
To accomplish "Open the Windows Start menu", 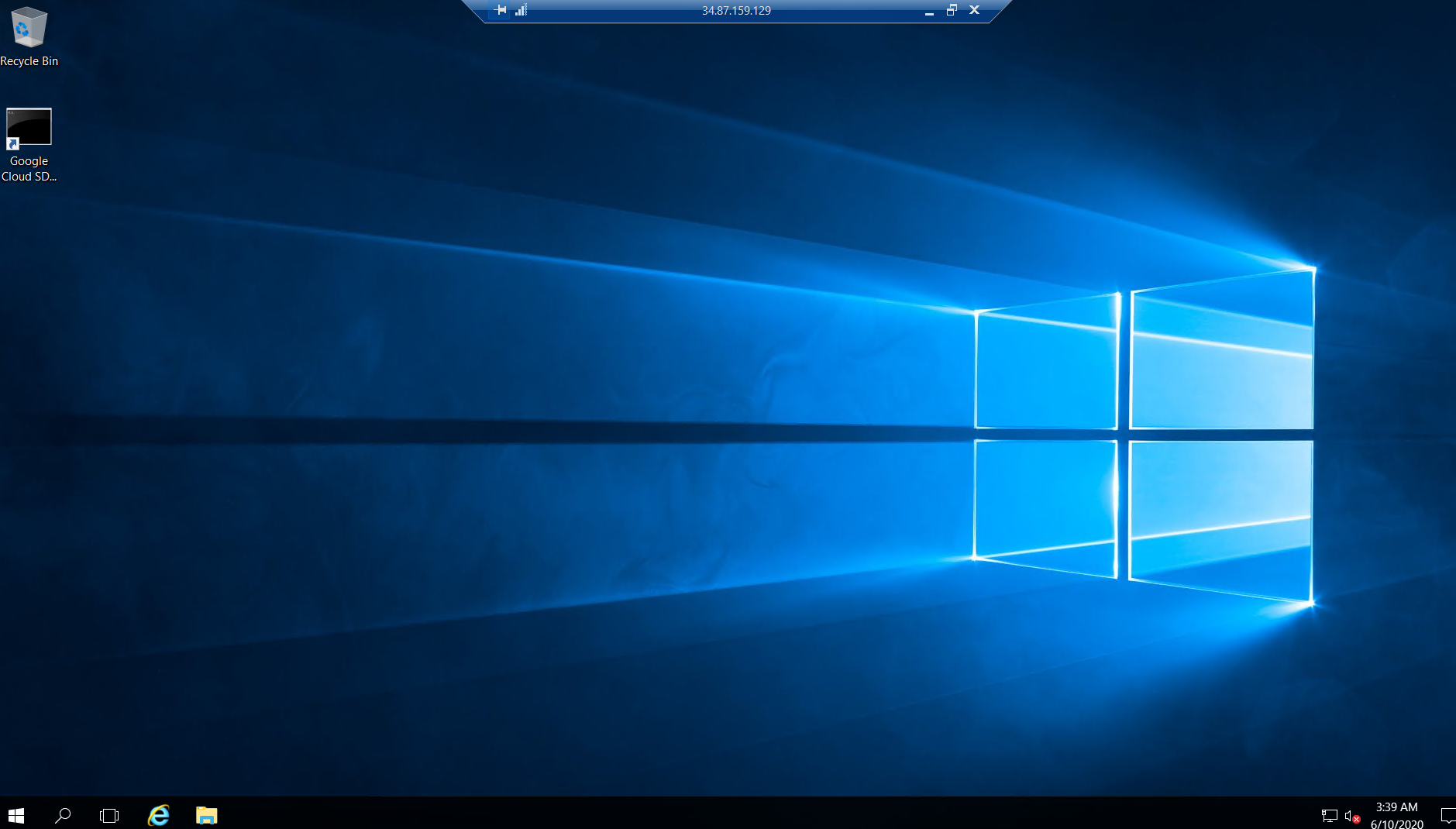I will (16, 815).
